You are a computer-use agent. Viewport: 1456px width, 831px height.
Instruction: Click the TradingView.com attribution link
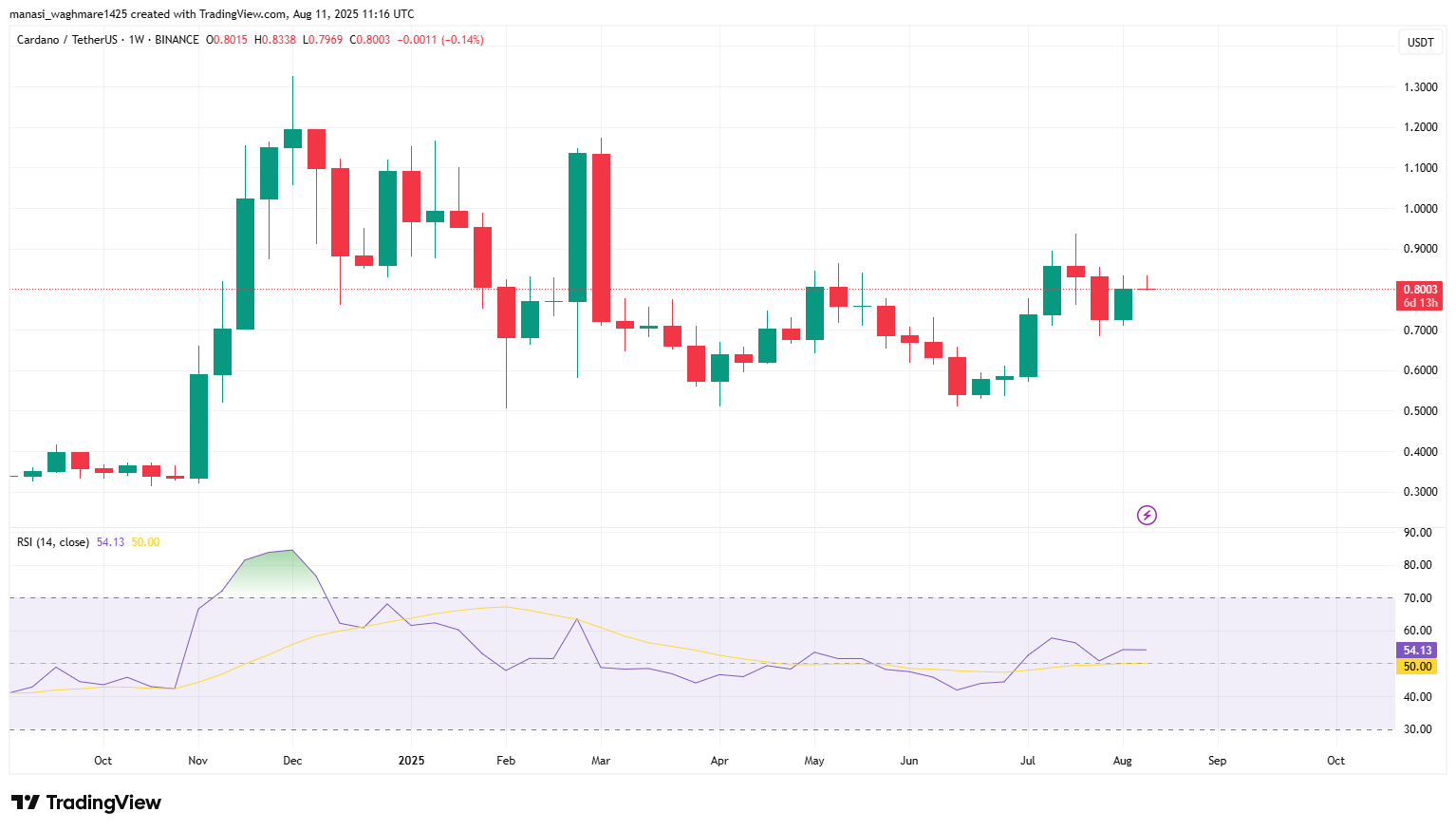pyautogui.click(x=243, y=14)
